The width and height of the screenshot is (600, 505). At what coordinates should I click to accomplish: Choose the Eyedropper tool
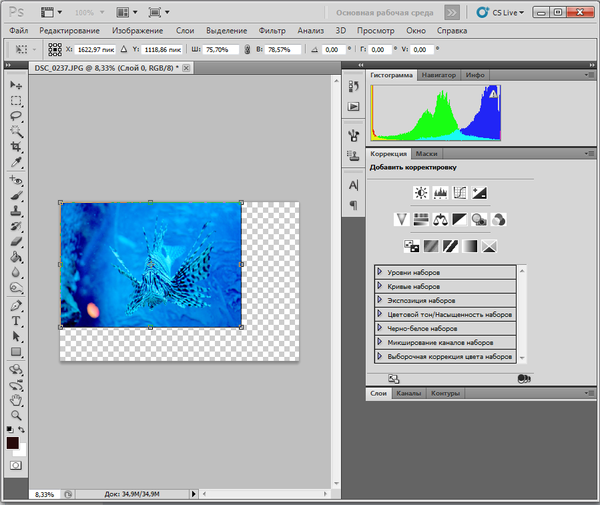pyautogui.click(x=16, y=162)
